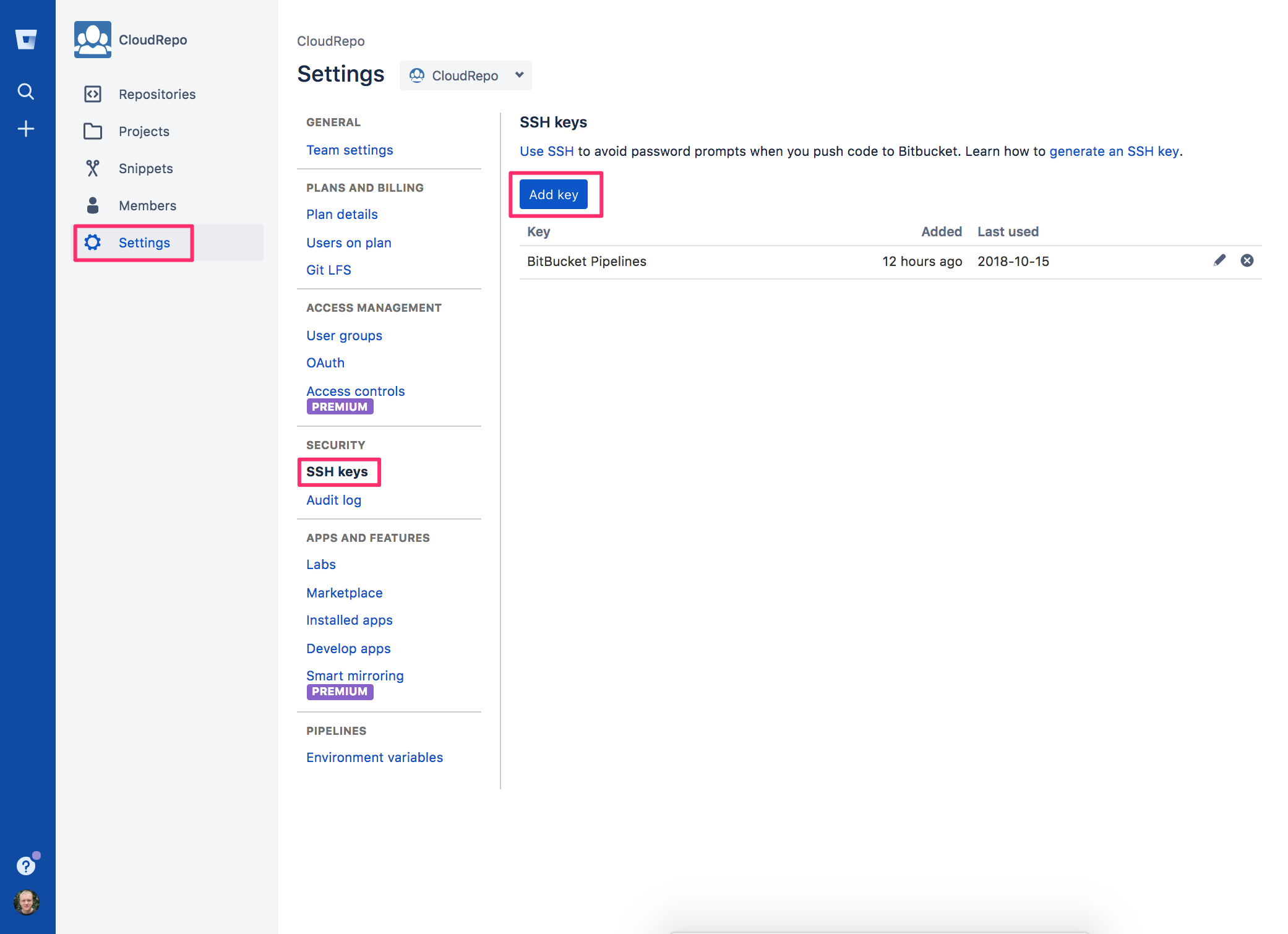Image resolution: width=1288 pixels, height=934 pixels.
Task: Open Users on plan
Action: pos(349,242)
